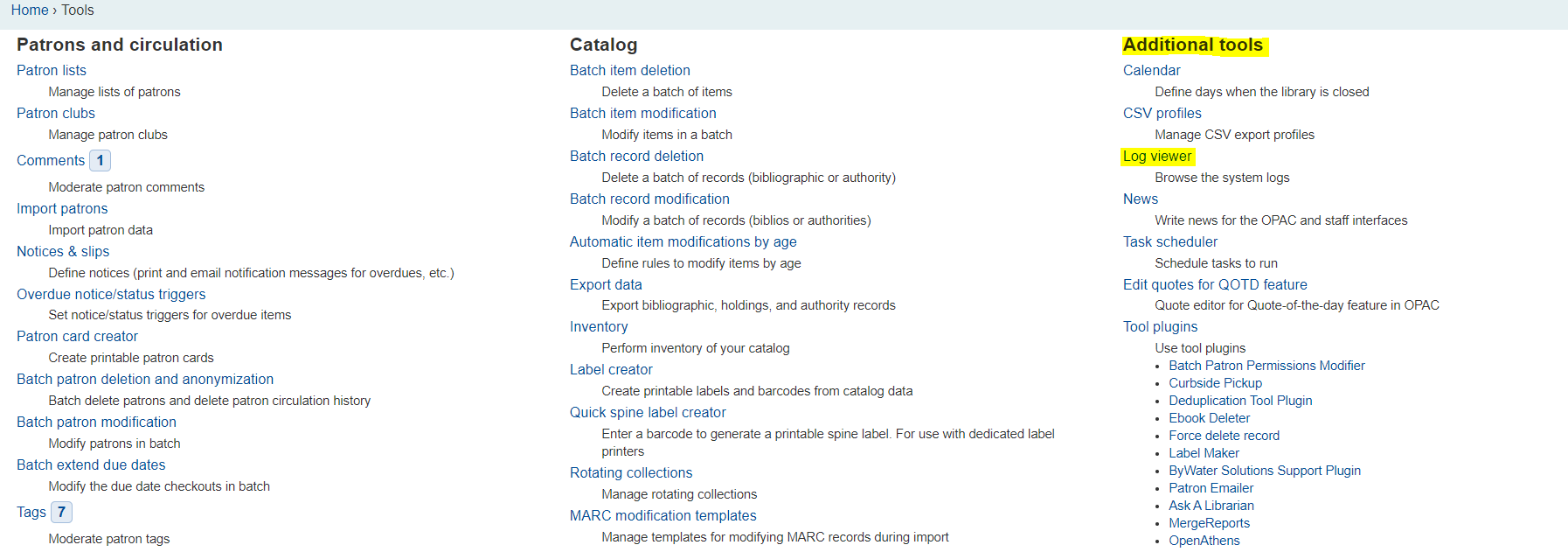This screenshot has width=1568, height=552.
Task: Open the Export data tool
Action: point(606,284)
